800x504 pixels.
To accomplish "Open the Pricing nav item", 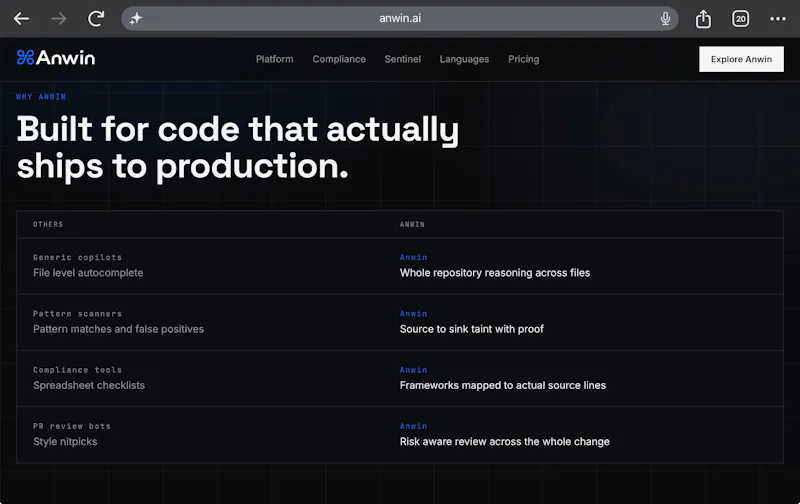I will point(523,59).
